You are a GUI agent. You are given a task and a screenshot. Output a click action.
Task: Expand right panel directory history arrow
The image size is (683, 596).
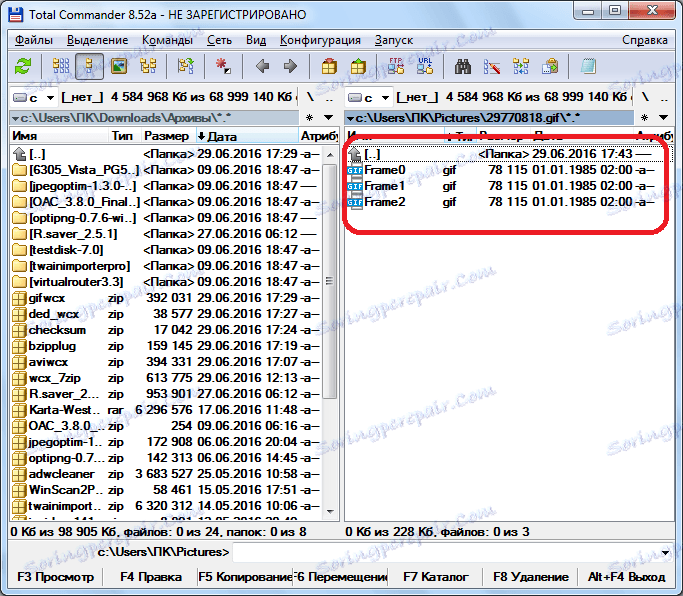[x=663, y=118]
